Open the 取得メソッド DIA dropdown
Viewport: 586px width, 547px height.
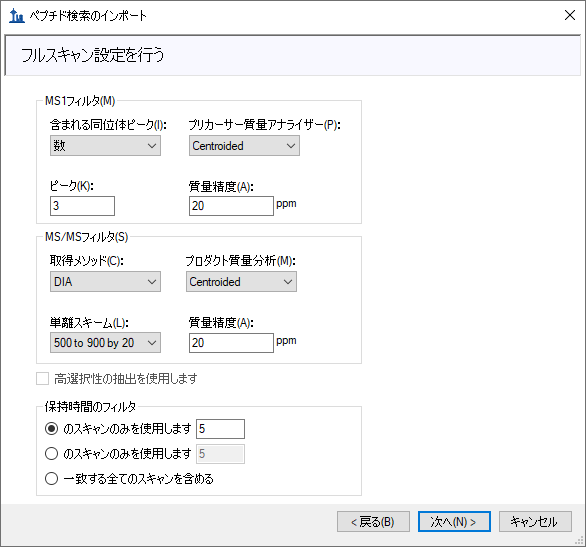pyautogui.click(x=105, y=282)
